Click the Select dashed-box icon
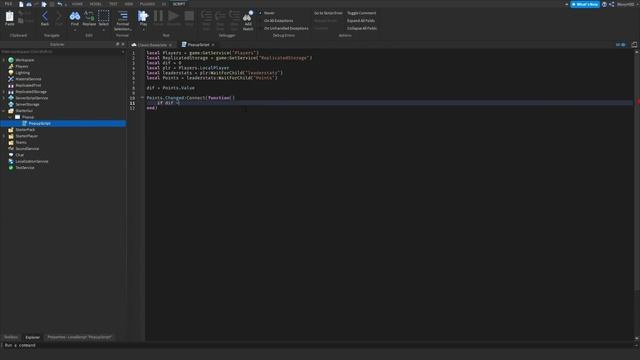Image resolution: width=640 pixels, height=360 pixels. coord(104,16)
